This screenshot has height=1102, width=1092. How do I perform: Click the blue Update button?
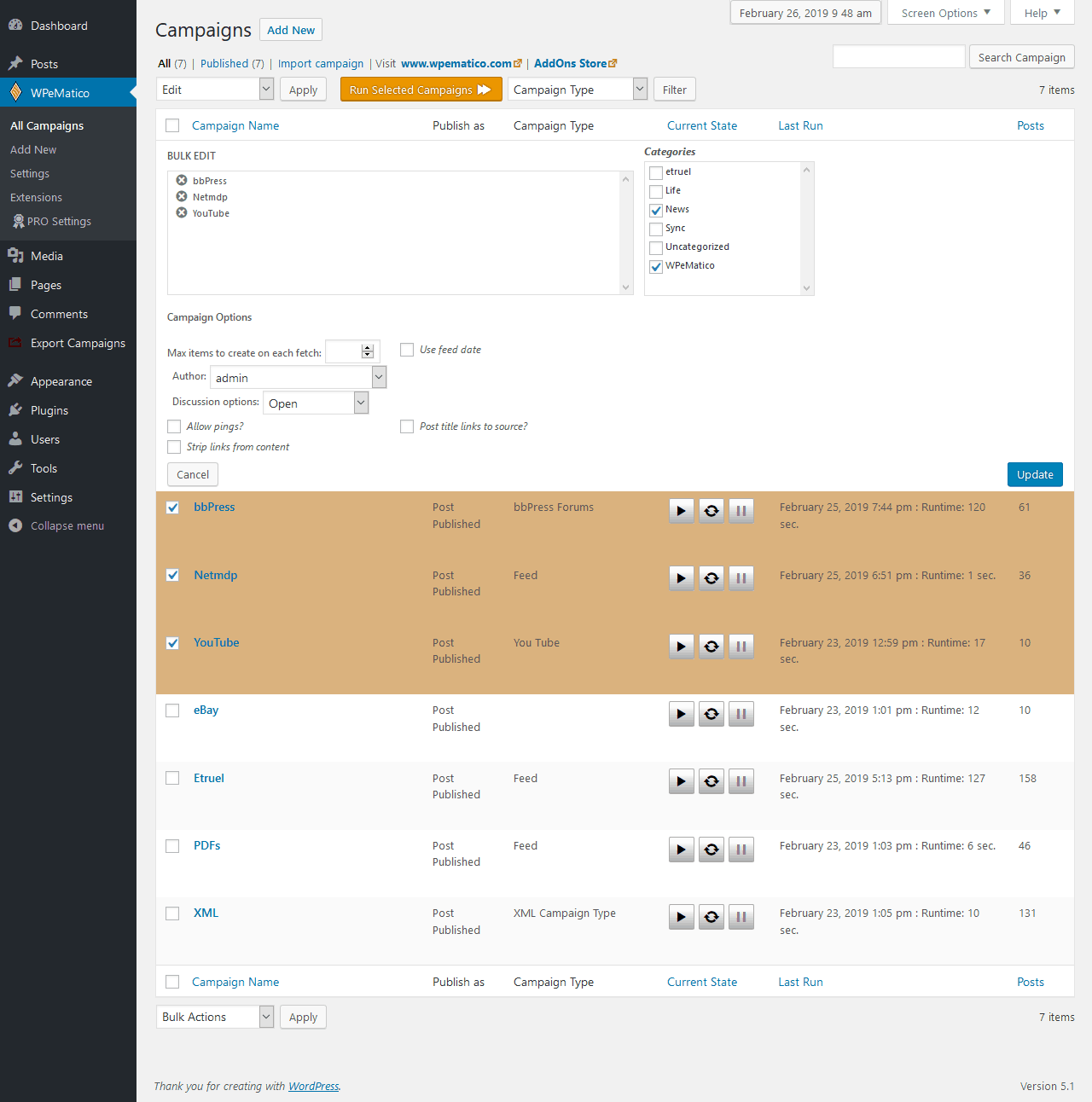click(x=1035, y=474)
